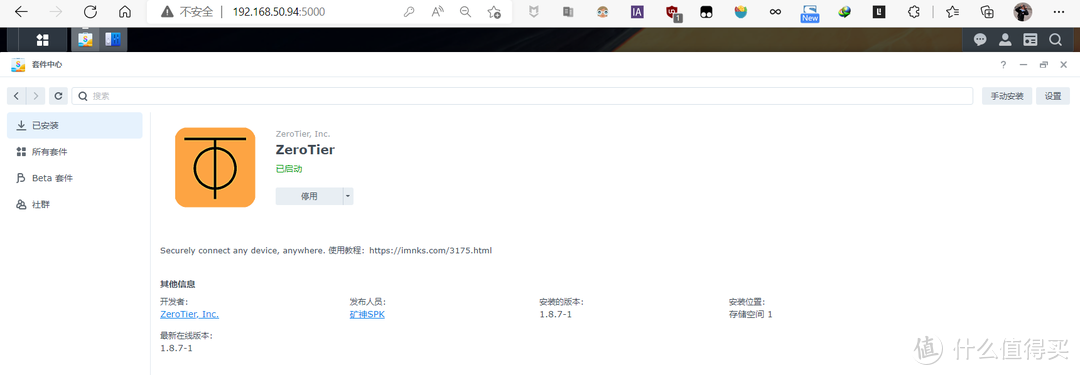
Task: Click the tutorial URL imnks.com/3175.html text
Action: [x=430, y=250]
